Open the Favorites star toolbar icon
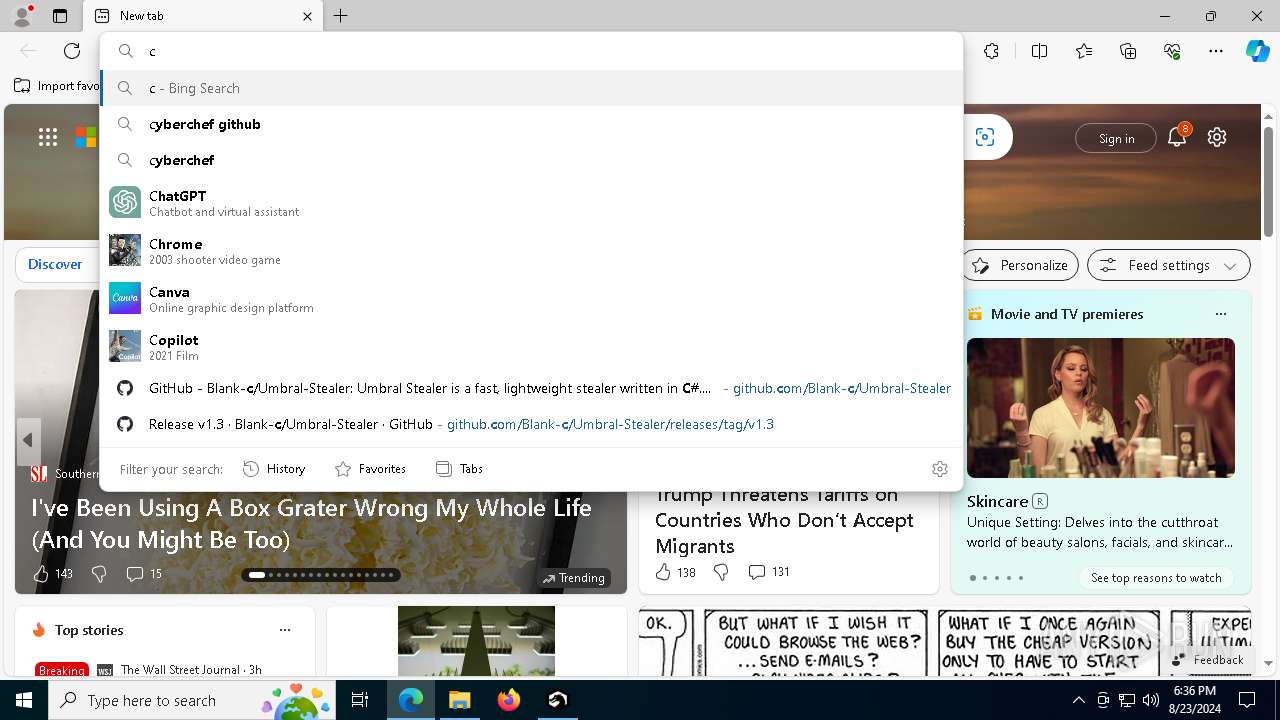Viewport: 1280px width, 720px height. pos(1084,51)
